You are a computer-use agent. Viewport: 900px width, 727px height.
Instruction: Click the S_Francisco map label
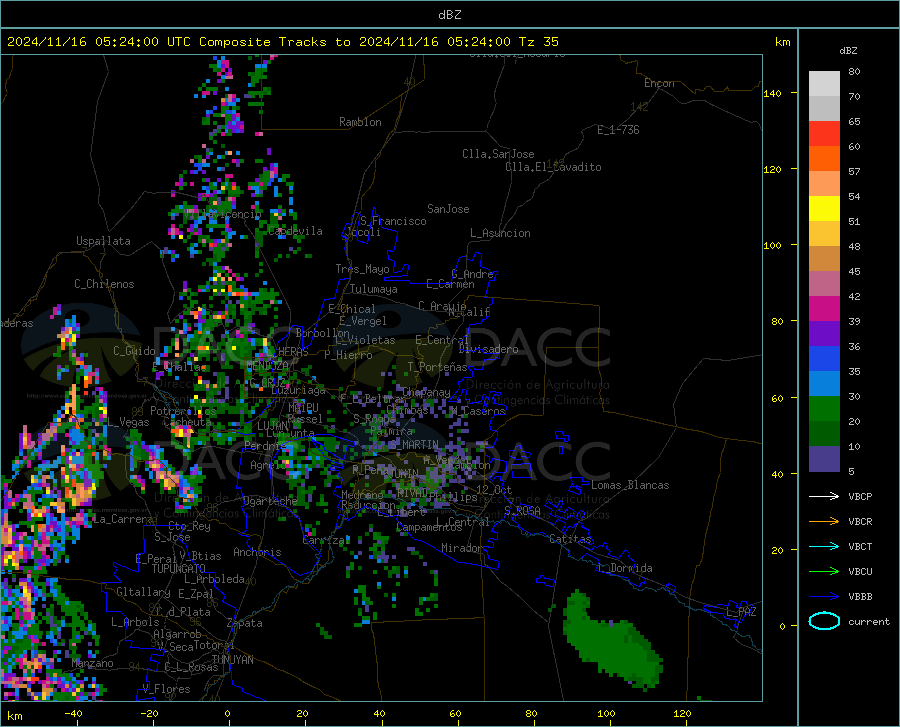393,221
